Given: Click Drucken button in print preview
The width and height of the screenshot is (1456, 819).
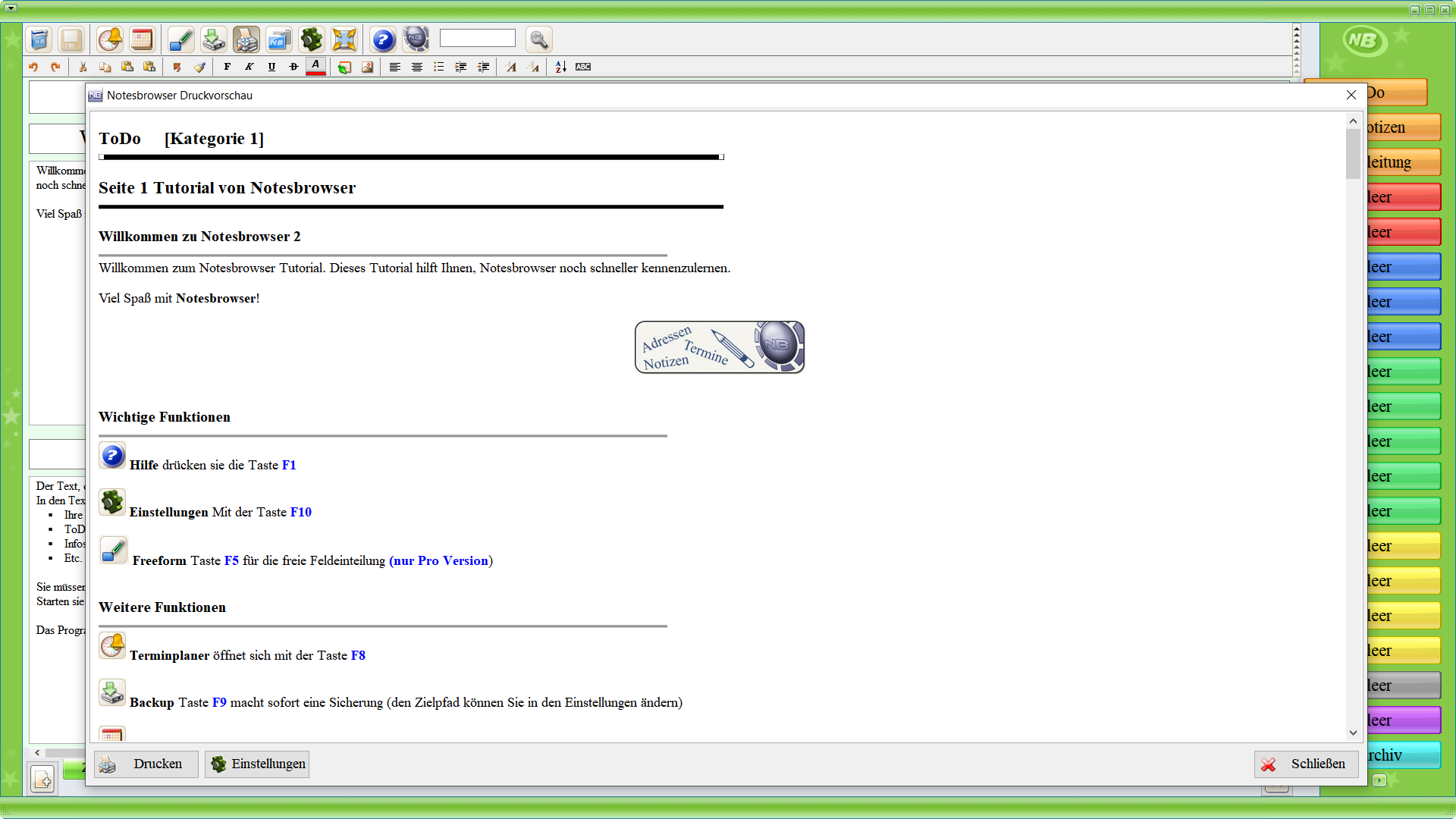Looking at the screenshot, I should click(146, 764).
